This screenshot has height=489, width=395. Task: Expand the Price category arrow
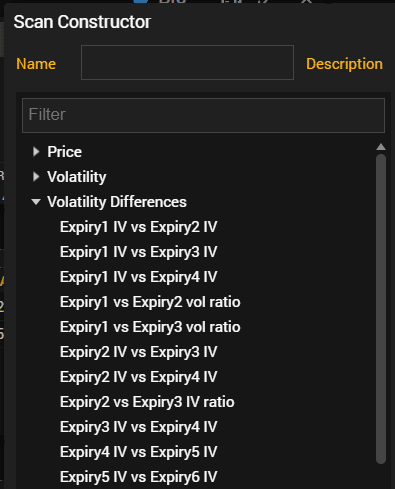(x=36, y=152)
